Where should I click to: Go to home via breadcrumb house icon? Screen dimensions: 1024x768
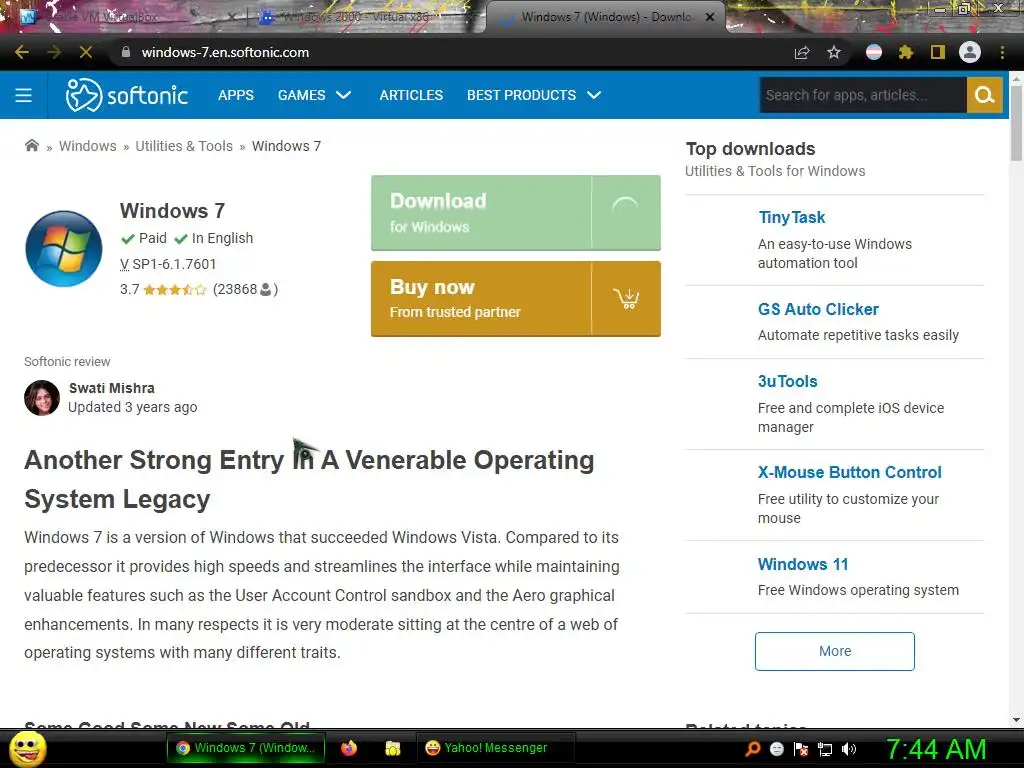[x=31, y=146]
